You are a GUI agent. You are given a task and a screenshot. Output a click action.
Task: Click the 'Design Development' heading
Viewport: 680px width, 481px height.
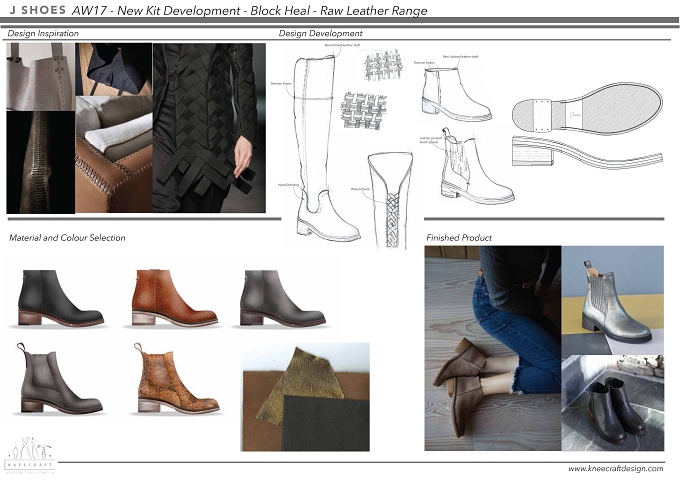320,33
